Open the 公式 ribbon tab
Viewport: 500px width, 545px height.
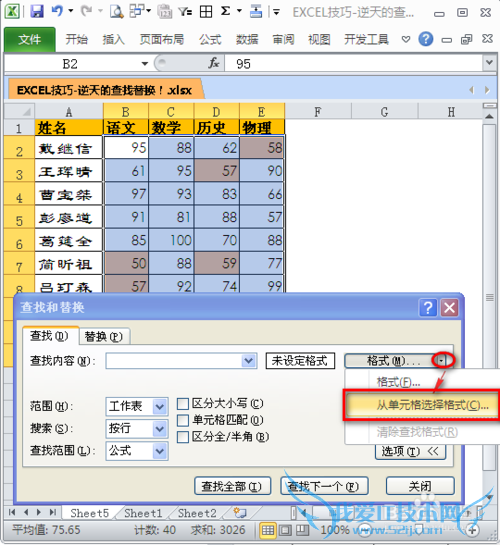pos(210,39)
